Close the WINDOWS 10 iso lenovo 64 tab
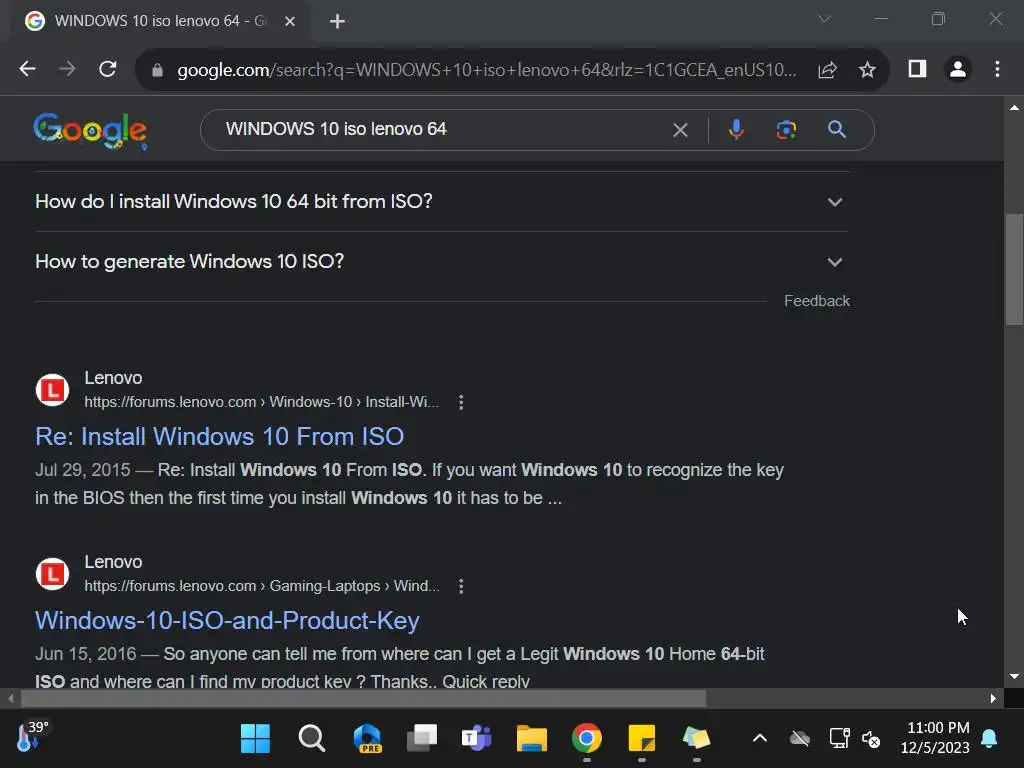 (290, 22)
